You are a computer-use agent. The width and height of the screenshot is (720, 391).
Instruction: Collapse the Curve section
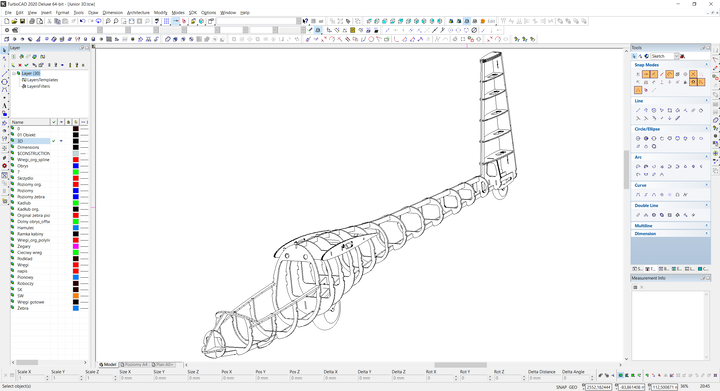tap(707, 185)
